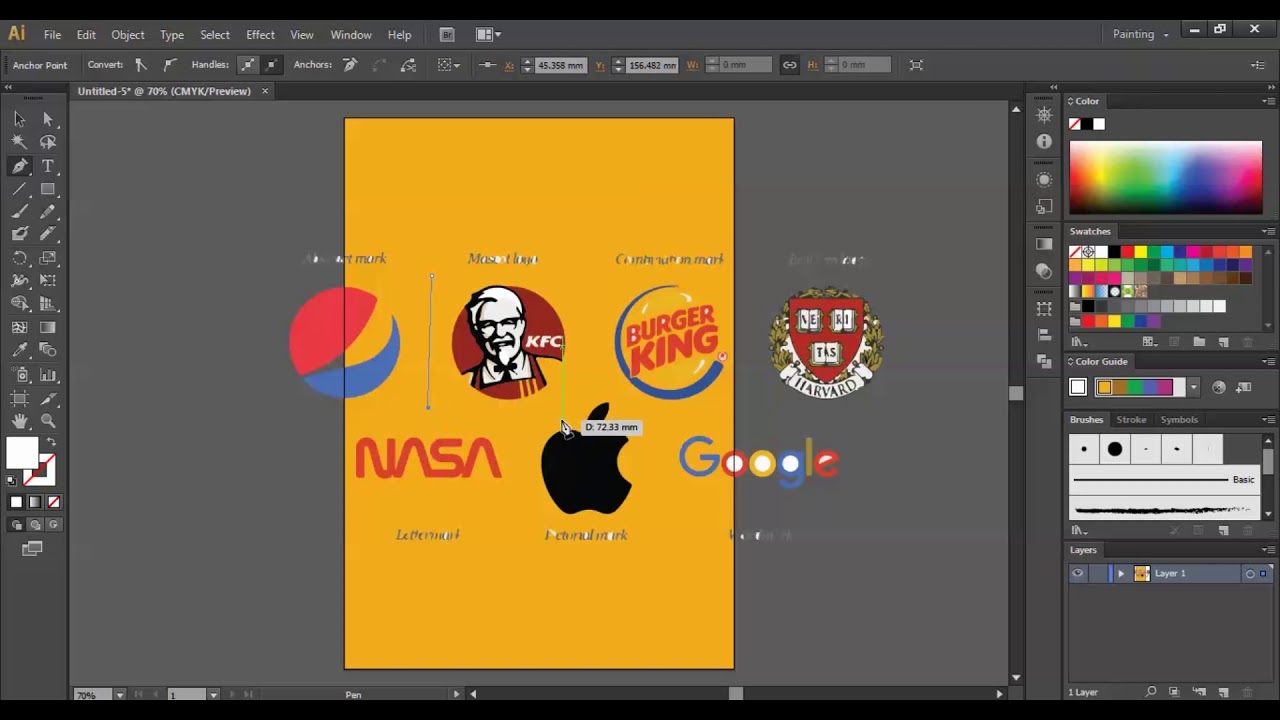Open the Arrange Documents dropdown
This screenshot has height=720, width=1280.
pos(488,34)
